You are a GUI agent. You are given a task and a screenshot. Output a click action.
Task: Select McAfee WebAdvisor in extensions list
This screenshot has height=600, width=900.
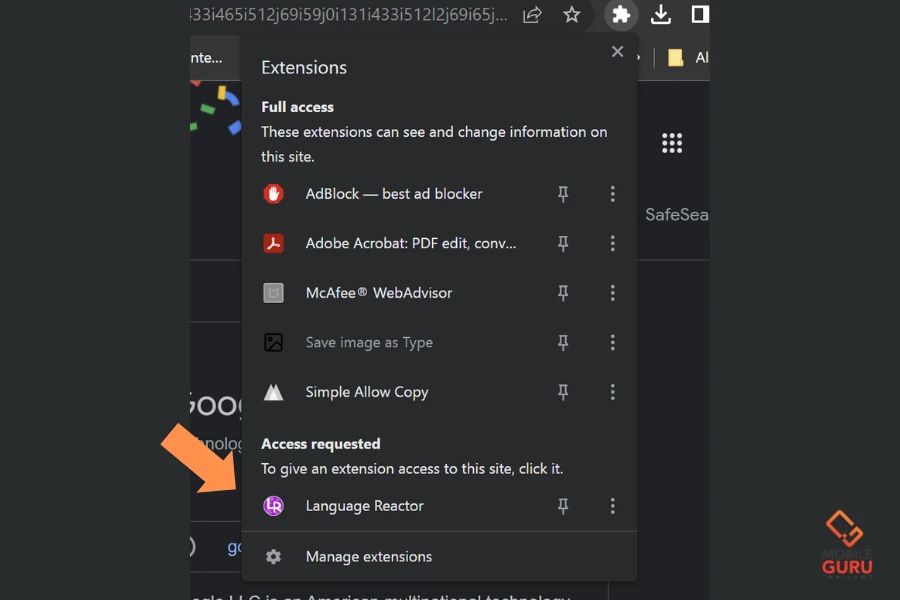pos(378,293)
